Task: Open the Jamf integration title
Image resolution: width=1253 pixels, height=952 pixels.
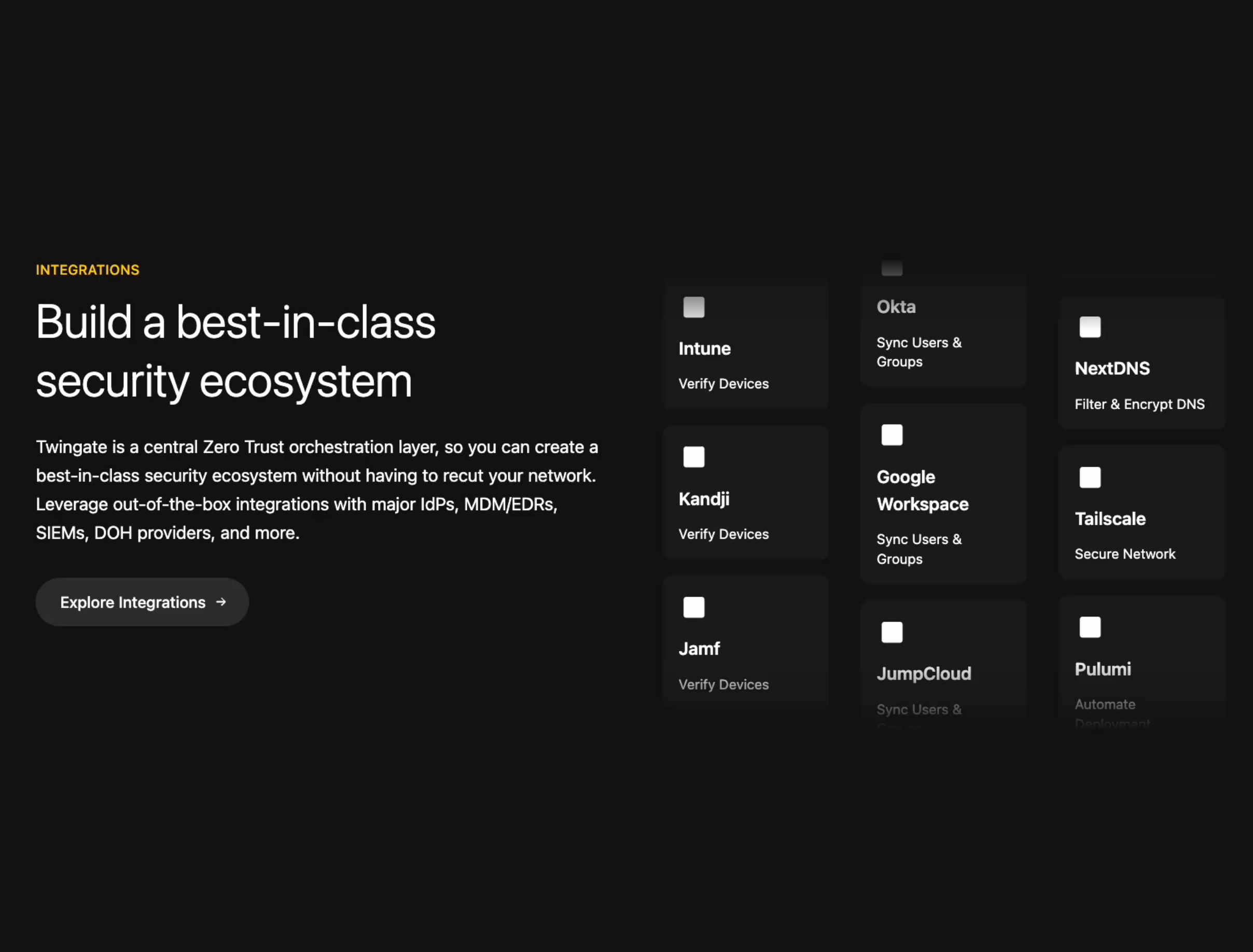Action: pos(699,649)
